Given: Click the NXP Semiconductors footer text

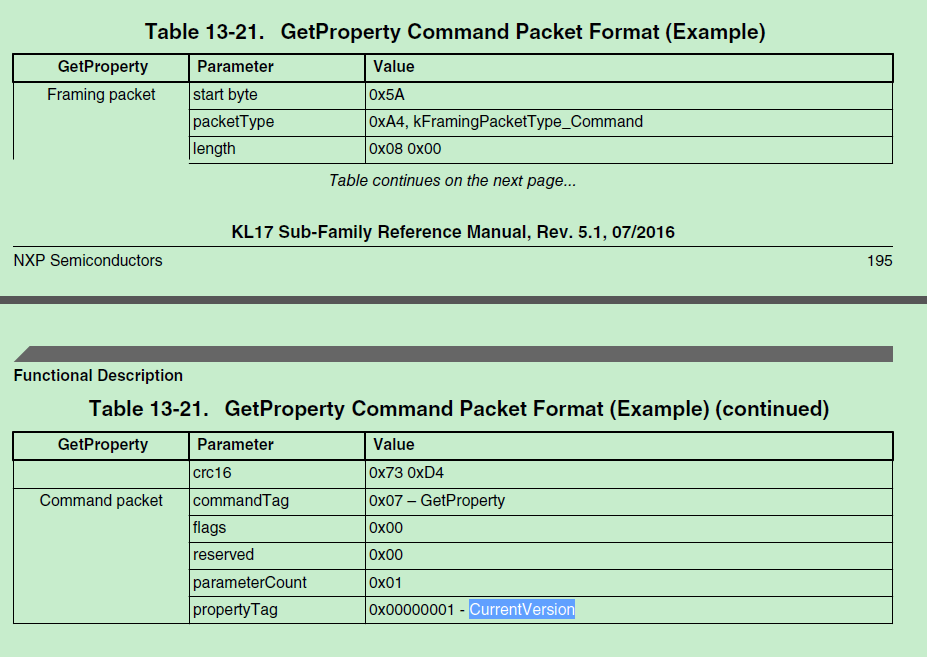Looking at the screenshot, I should [88, 261].
